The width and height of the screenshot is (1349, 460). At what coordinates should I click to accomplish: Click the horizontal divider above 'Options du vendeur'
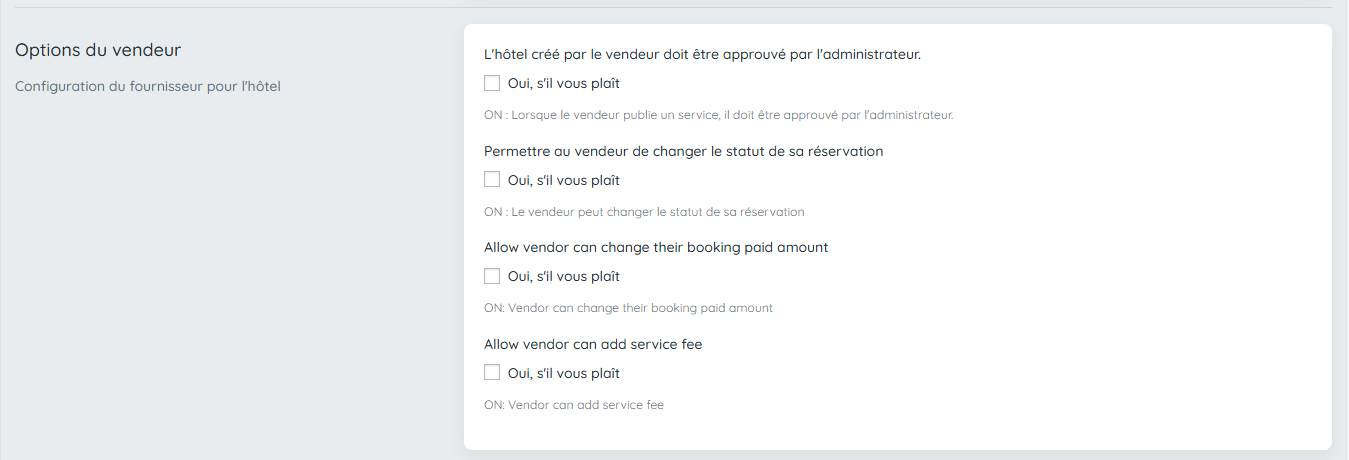point(674,8)
